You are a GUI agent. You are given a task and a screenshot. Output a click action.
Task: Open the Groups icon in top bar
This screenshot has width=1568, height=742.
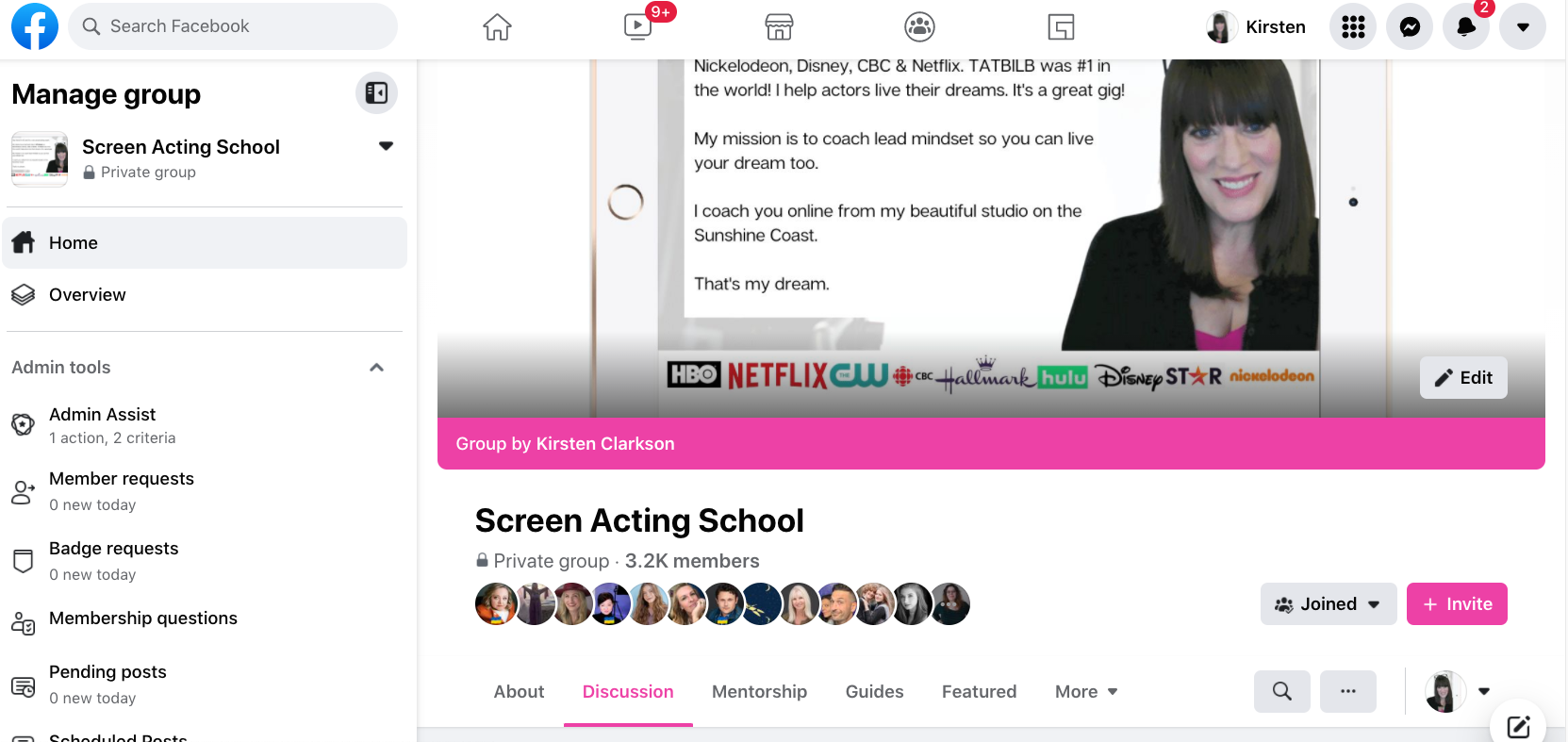tap(919, 27)
